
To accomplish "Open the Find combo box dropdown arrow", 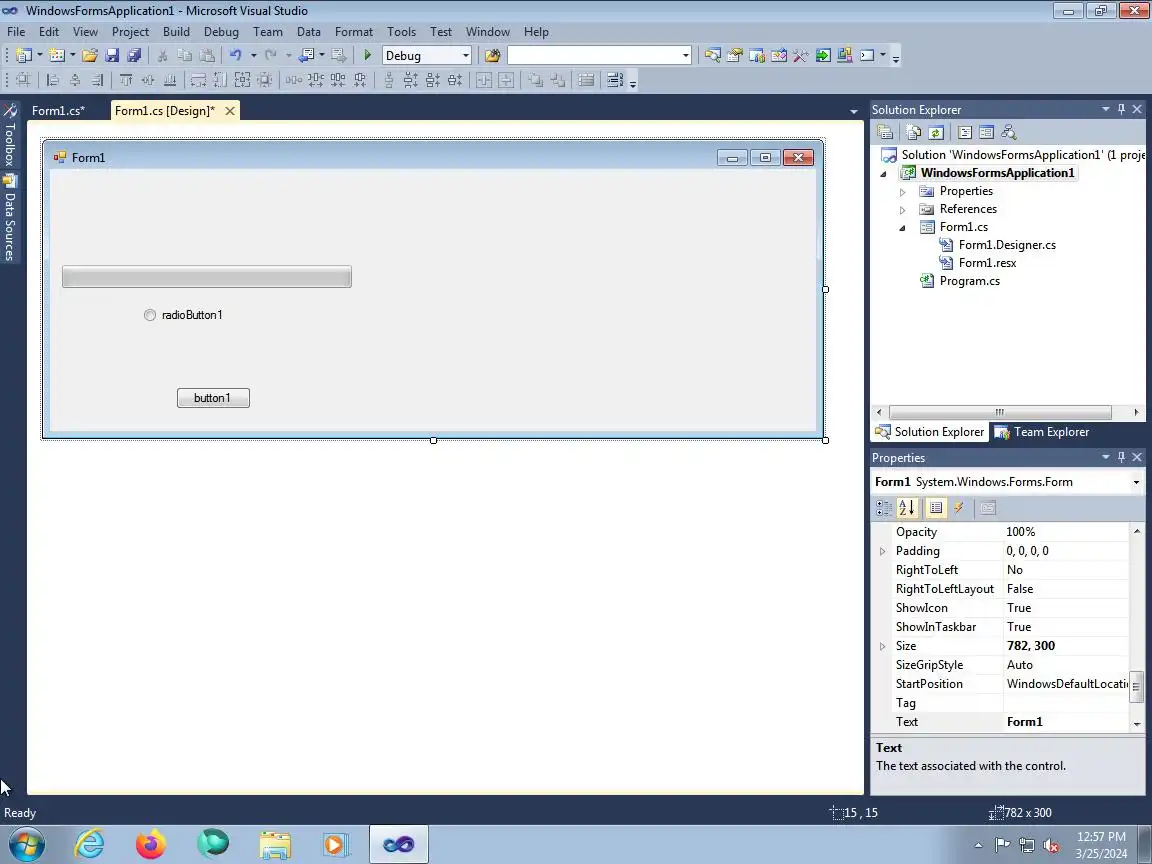I will click(x=685, y=56).
